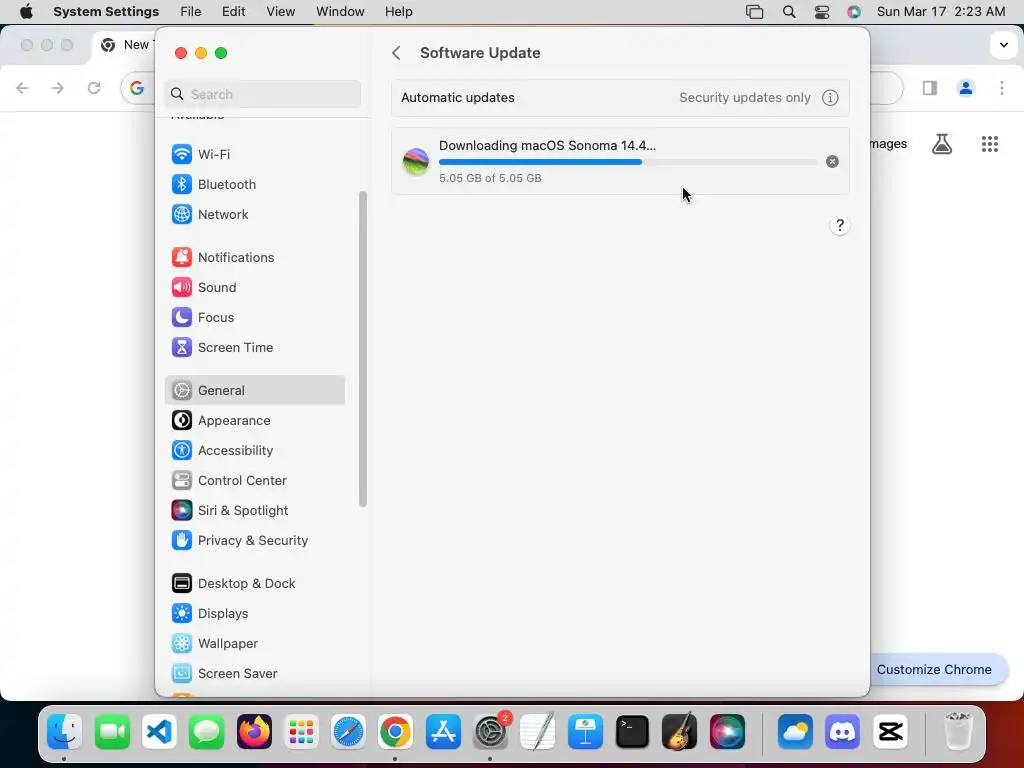Launch GarageBand from the Dock
The width and height of the screenshot is (1024, 768).
pyautogui.click(x=679, y=731)
